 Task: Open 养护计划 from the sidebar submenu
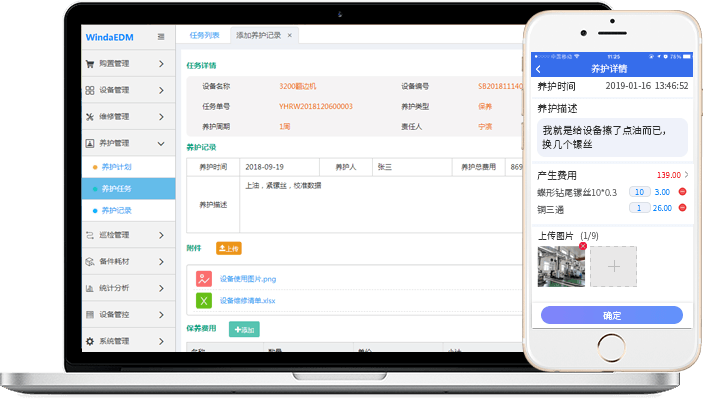click(x=116, y=166)
